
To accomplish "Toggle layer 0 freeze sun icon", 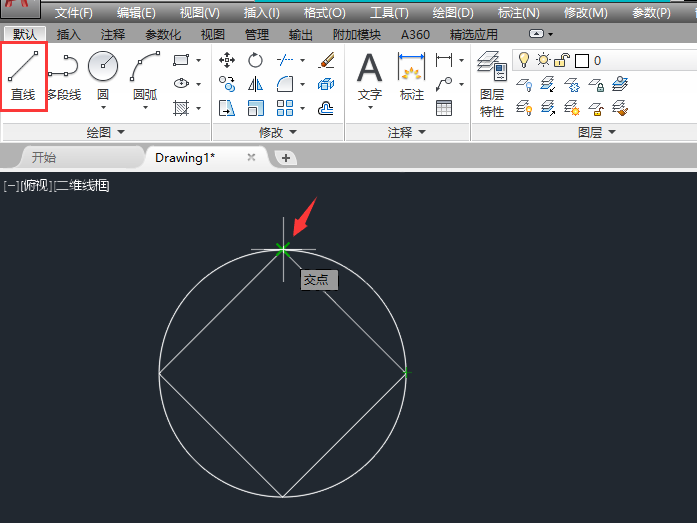I will 543,60.
